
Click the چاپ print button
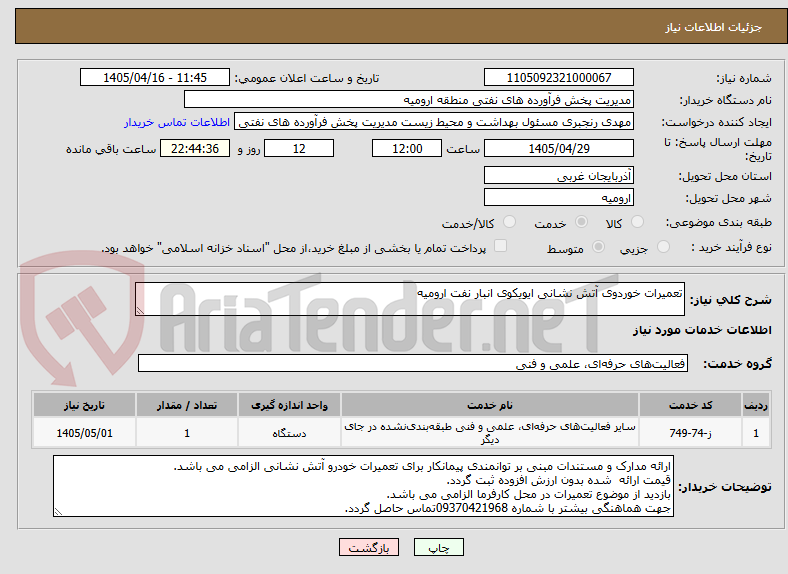pos(439,547)
